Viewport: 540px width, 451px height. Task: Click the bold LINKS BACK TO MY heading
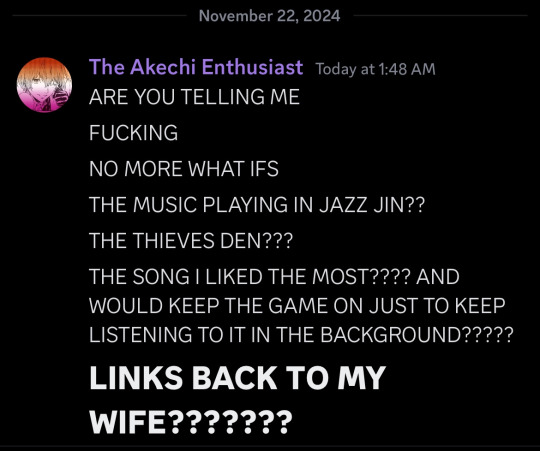pos(238,378)
